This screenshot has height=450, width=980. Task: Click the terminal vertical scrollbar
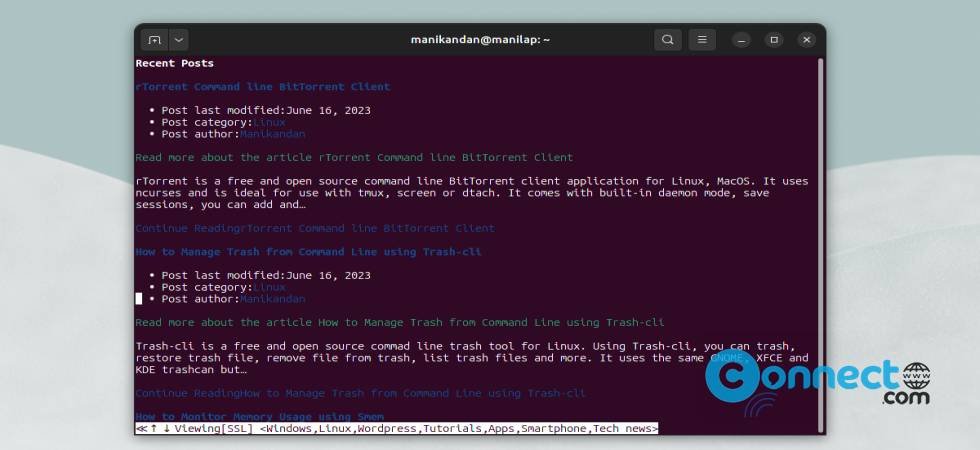(x=820, y=244)
